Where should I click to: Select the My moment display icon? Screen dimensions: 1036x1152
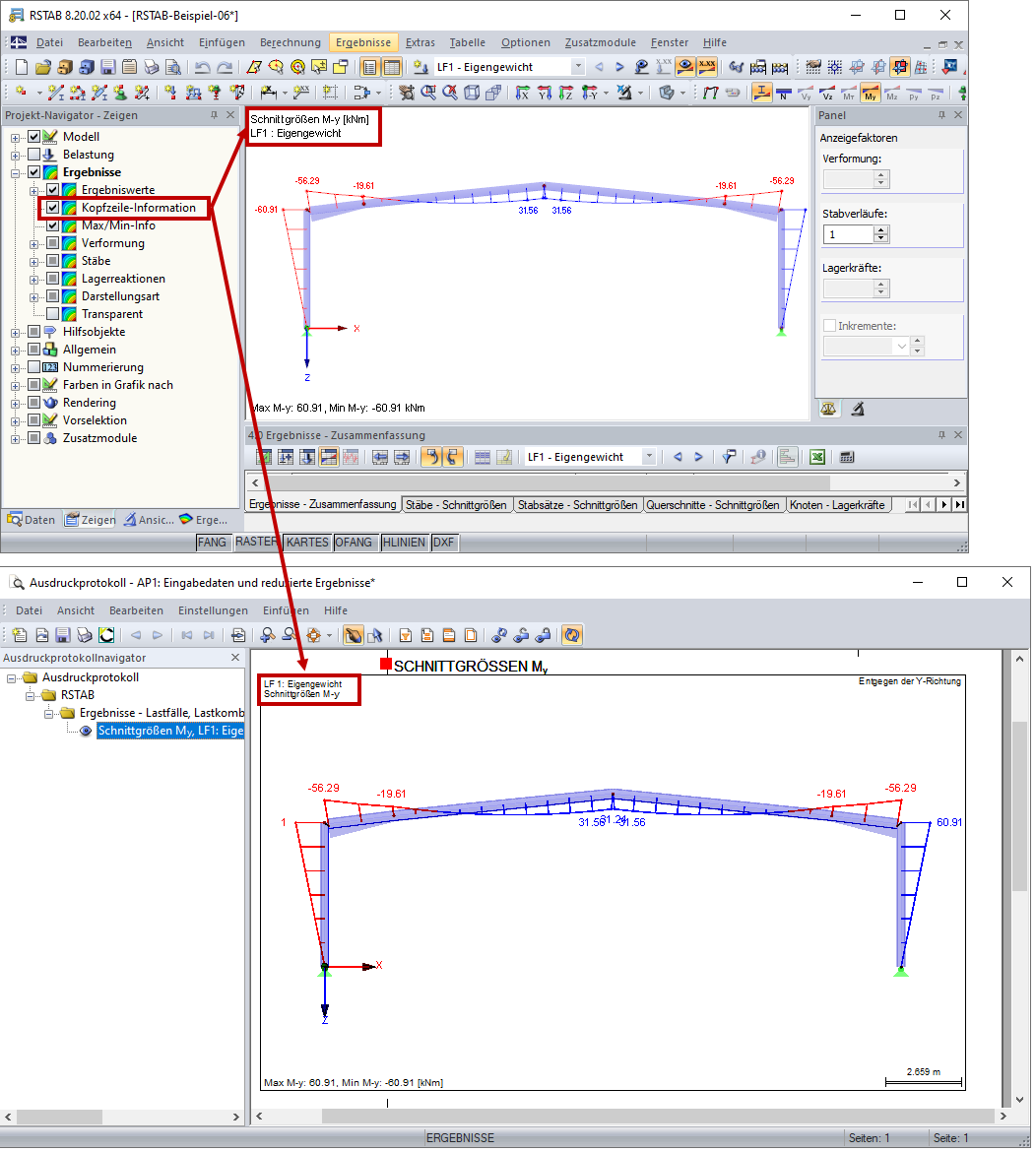click(872, 94)
